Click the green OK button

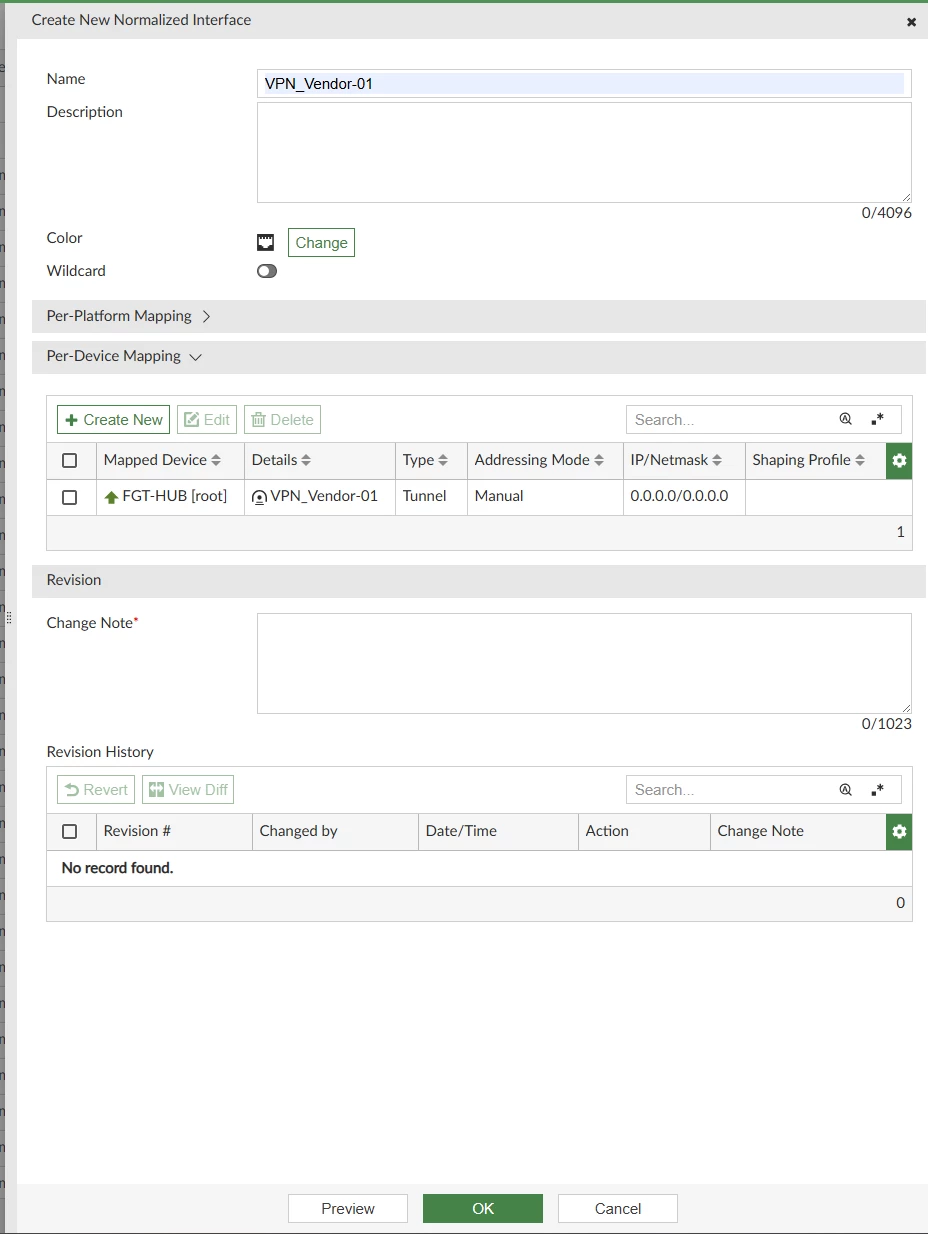[x=483, y=1208]
